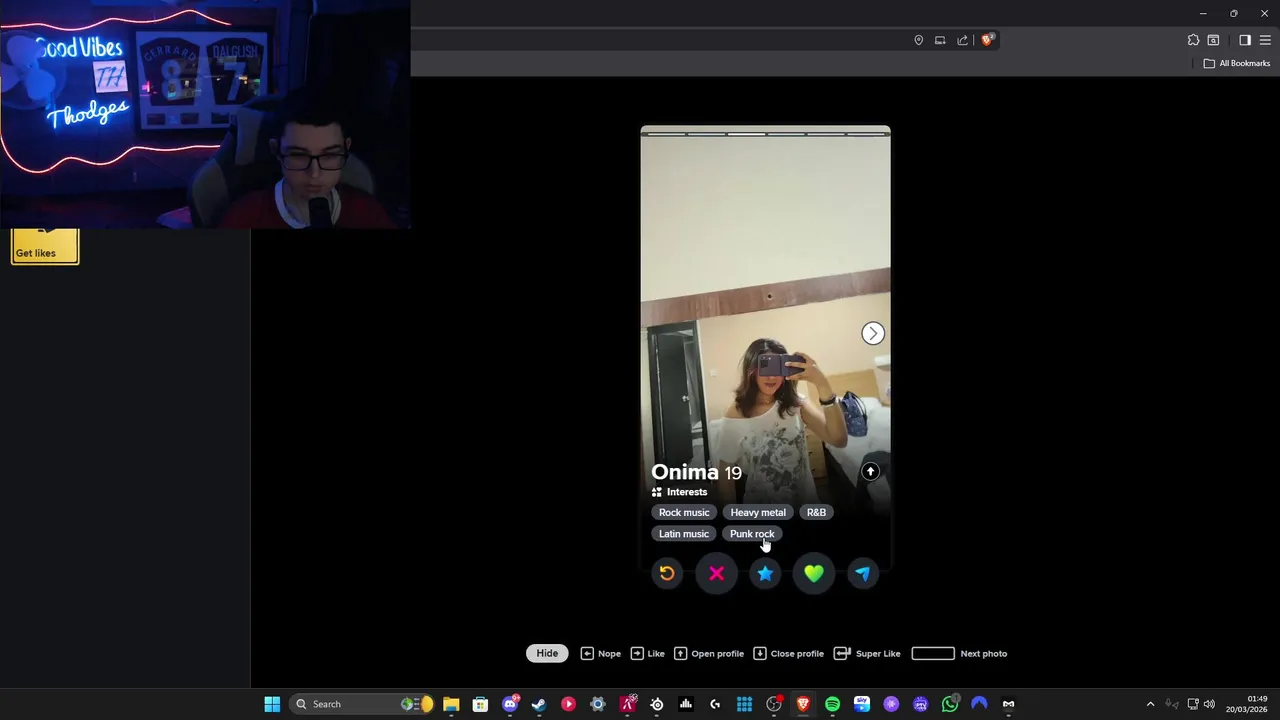The width and height of the screenshot is (1280, 720).
Task: Click the yellow Rewind button
Action: [x=667, y=573]
